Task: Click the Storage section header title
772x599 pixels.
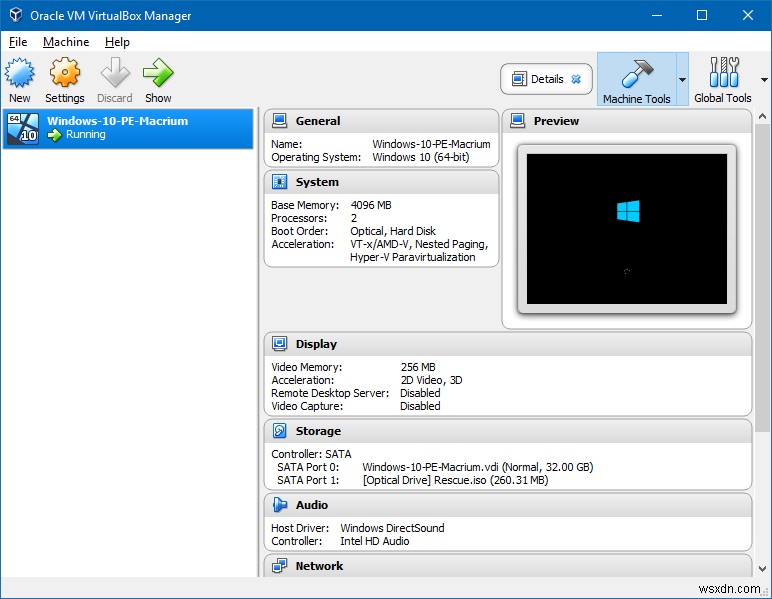Action: pos(318,431)
